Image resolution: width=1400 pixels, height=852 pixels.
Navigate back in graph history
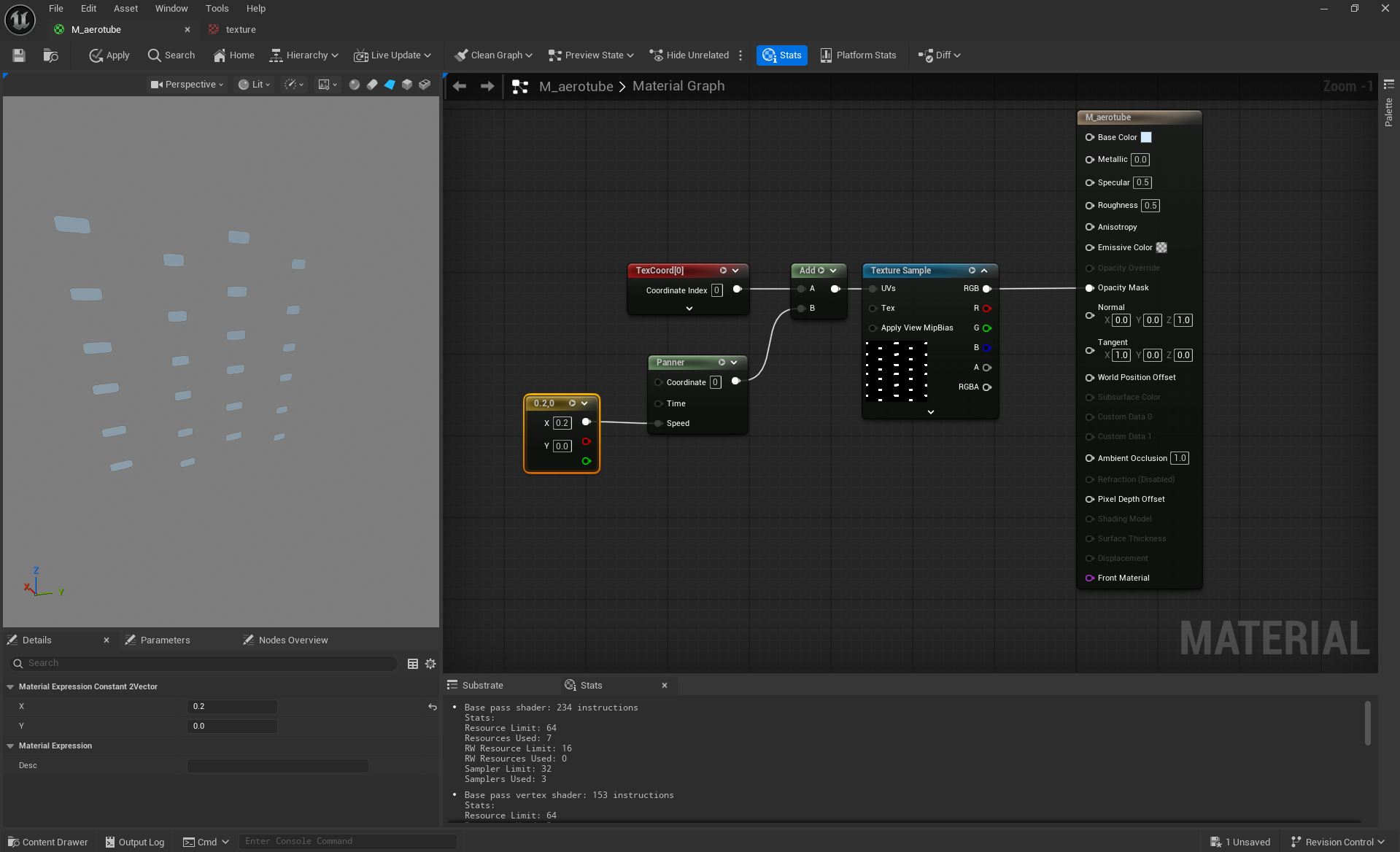point(460,86)
